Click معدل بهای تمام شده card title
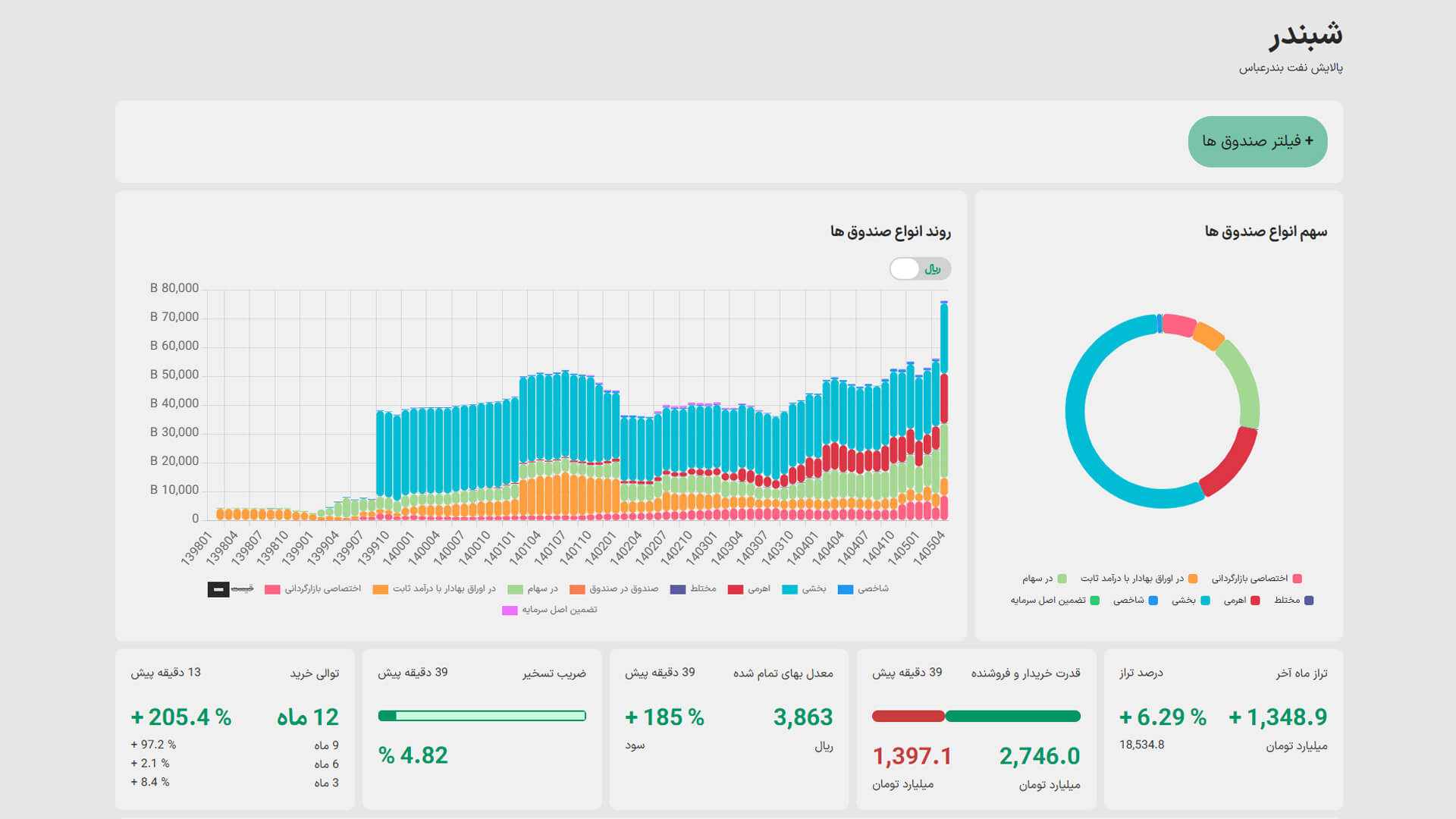Image resolution: width=1456 pixels, height=819 pixels. click(783, 673)
